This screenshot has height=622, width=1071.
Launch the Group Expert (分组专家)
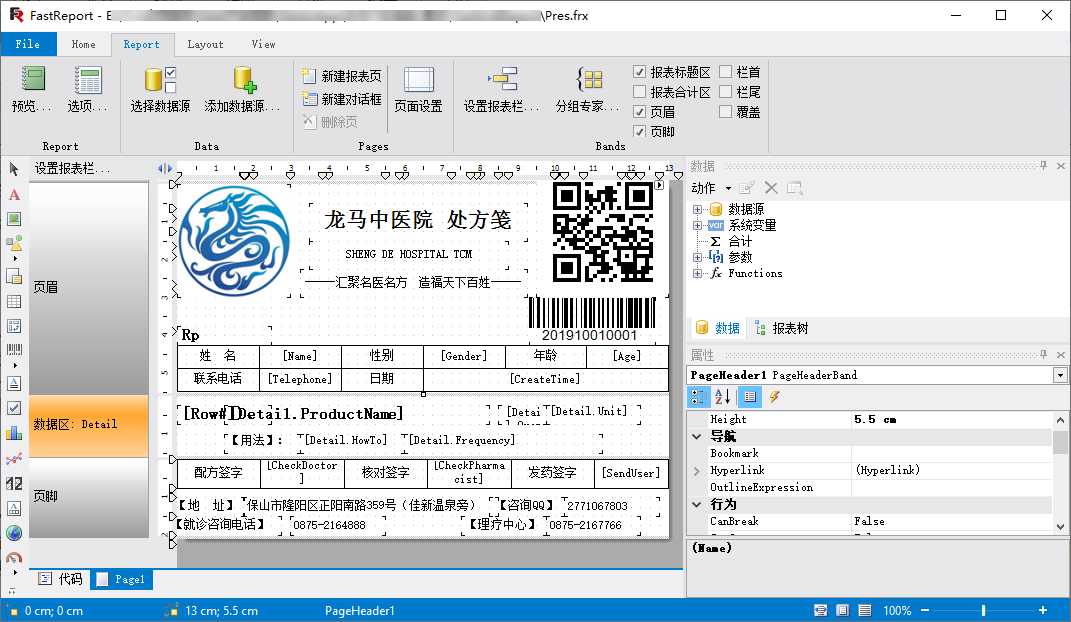(x=587, y=89)
